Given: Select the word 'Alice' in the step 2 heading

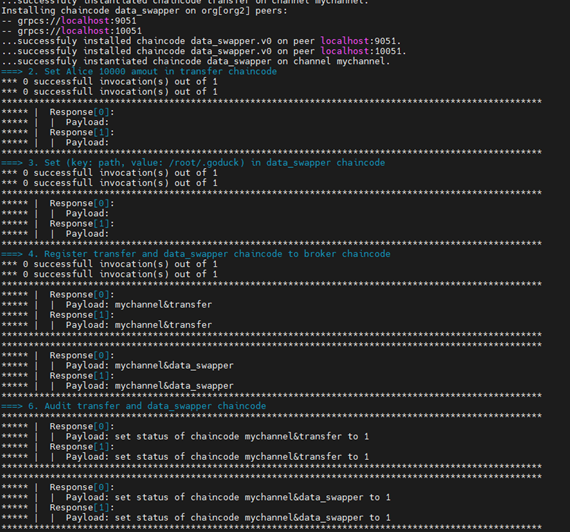Looking at the screenshot, I should pos(79,72).
